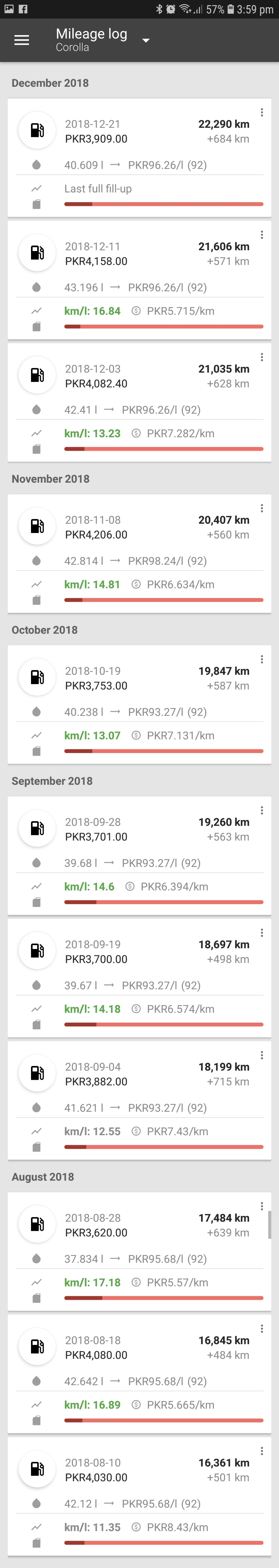Open options menu for 2018-10-19 fill-up
This screenshot has height=1568, width=279.
pos(262,659)
